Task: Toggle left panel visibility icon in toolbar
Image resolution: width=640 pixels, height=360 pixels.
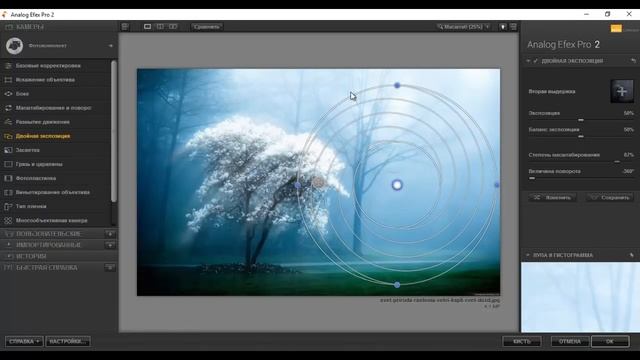Action: pos(125,27)
